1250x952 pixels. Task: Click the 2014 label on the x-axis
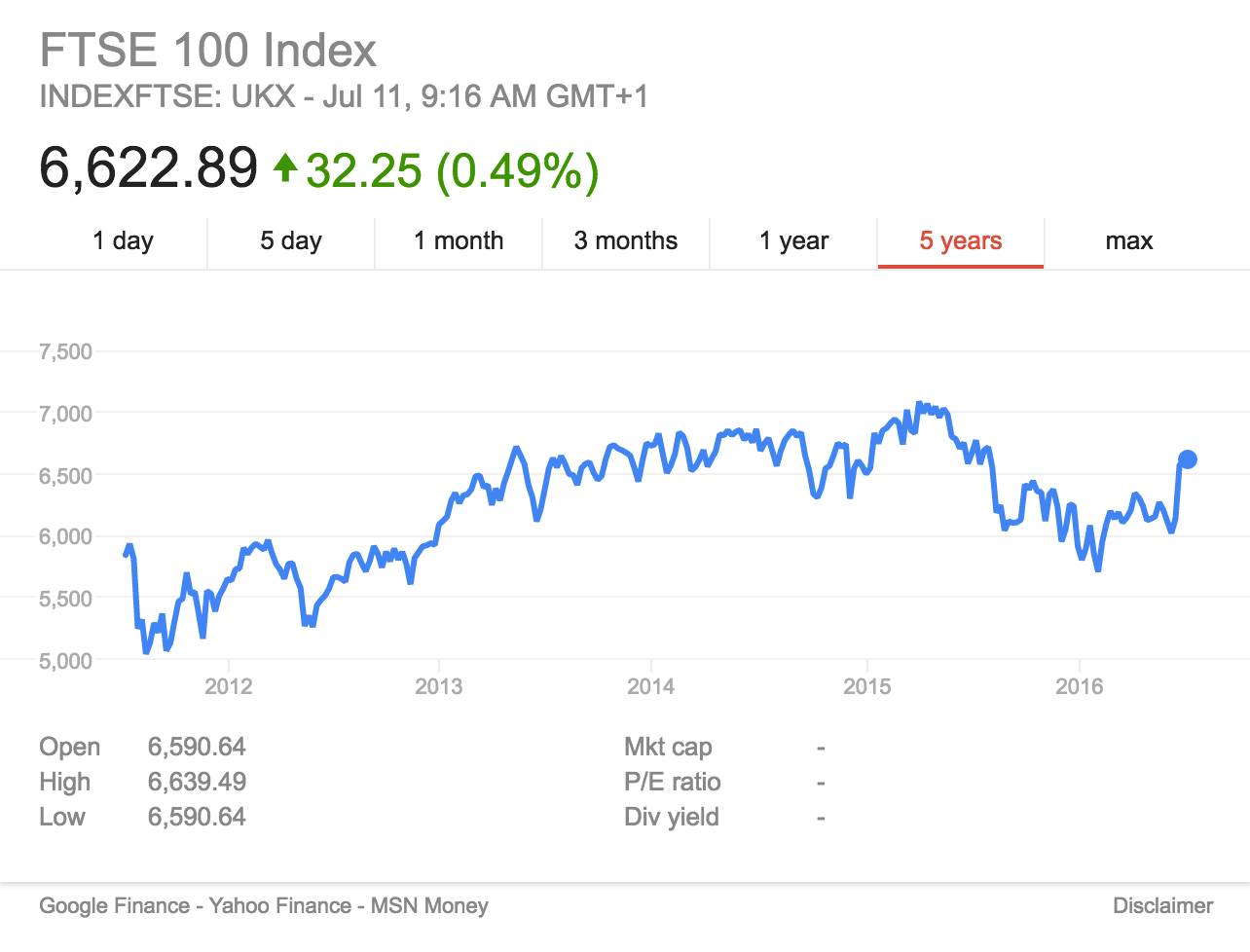651,687
